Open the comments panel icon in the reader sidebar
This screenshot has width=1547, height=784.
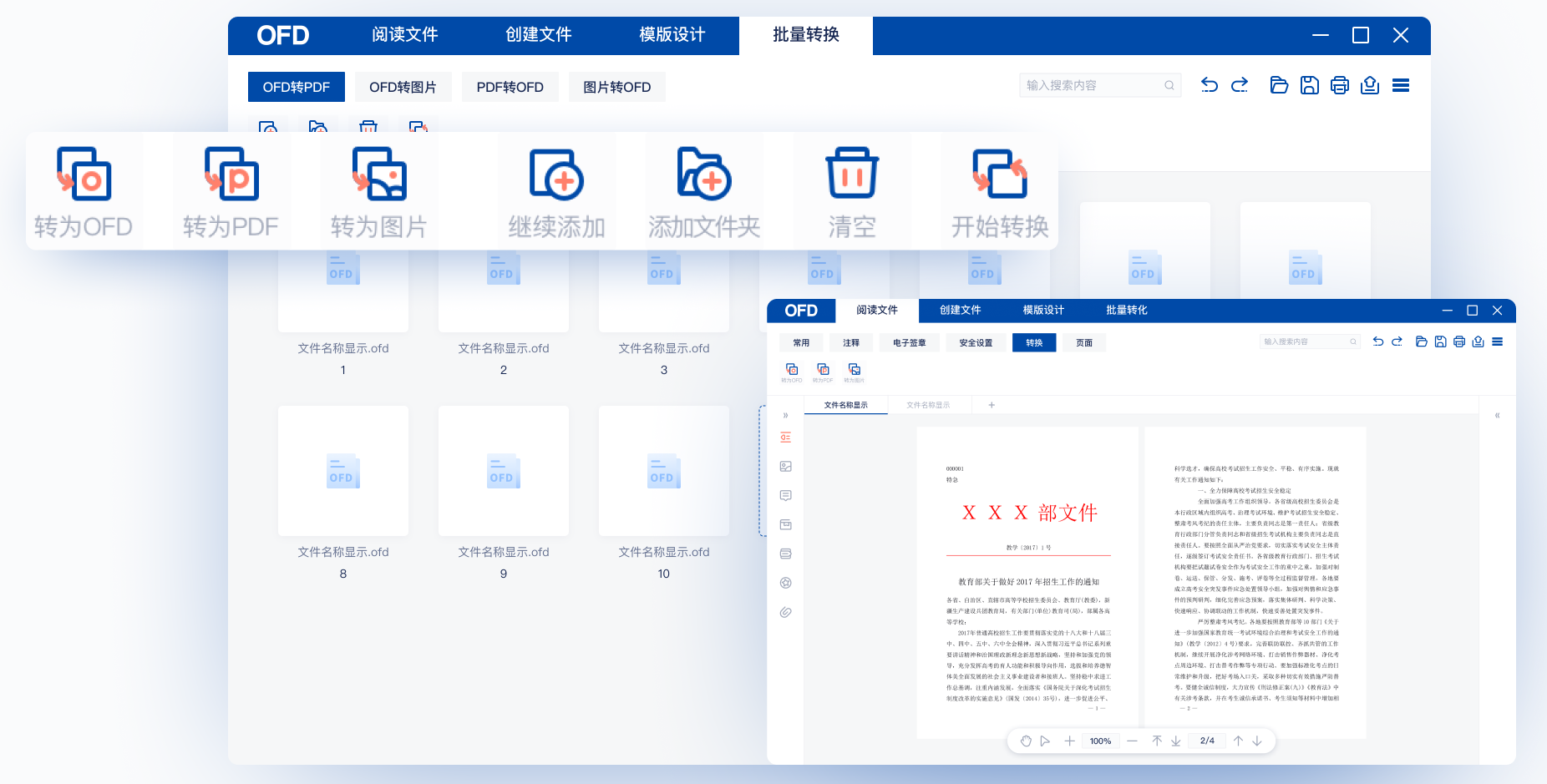click(x=785, y=496)
